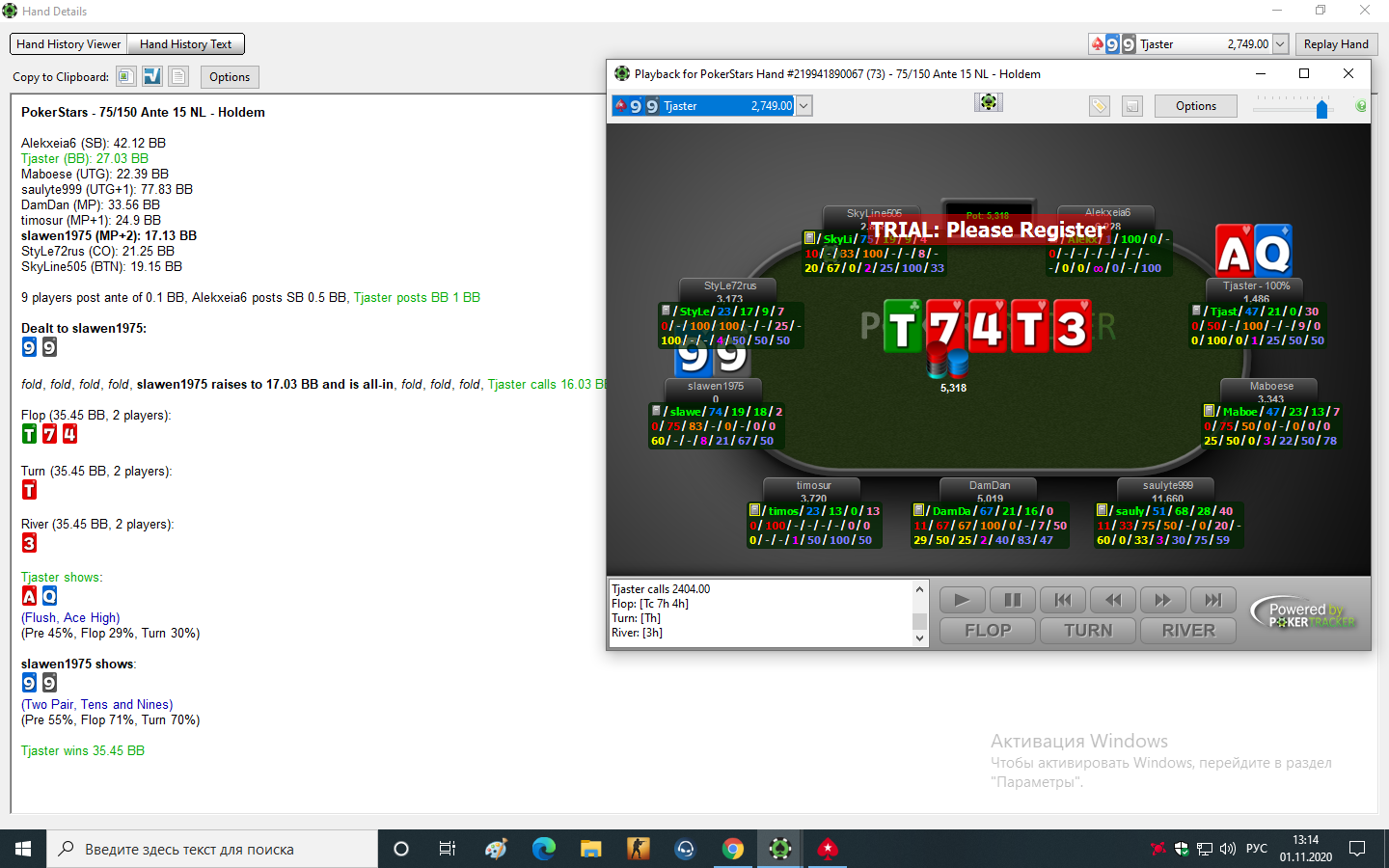Image resolution: width=1389 pixels, height=868 pixels.
Task: Click the timosur seat name plate
Action: 813,491
